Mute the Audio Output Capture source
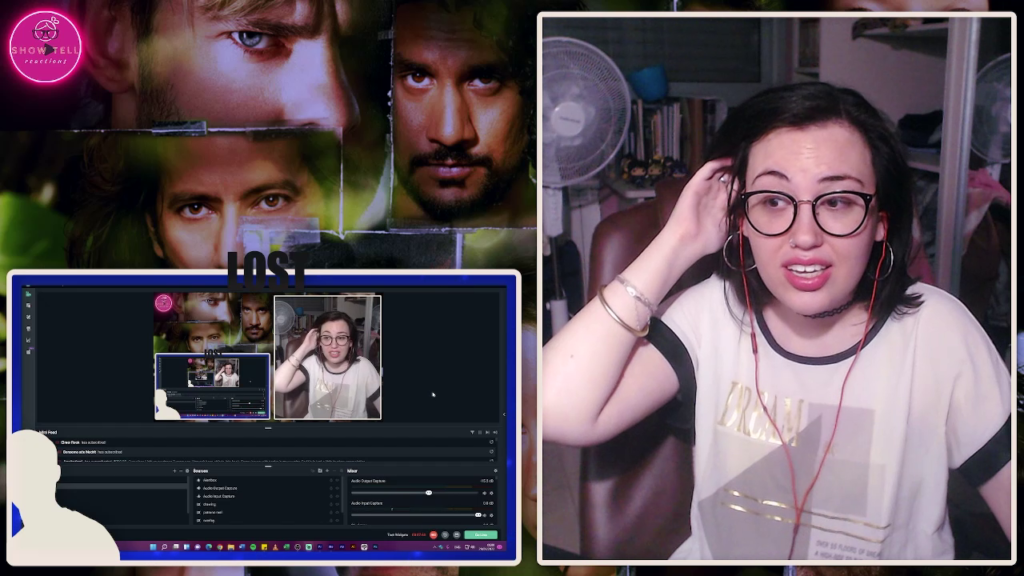Screen dimensions: 1024x576 [x=483, y=493]
